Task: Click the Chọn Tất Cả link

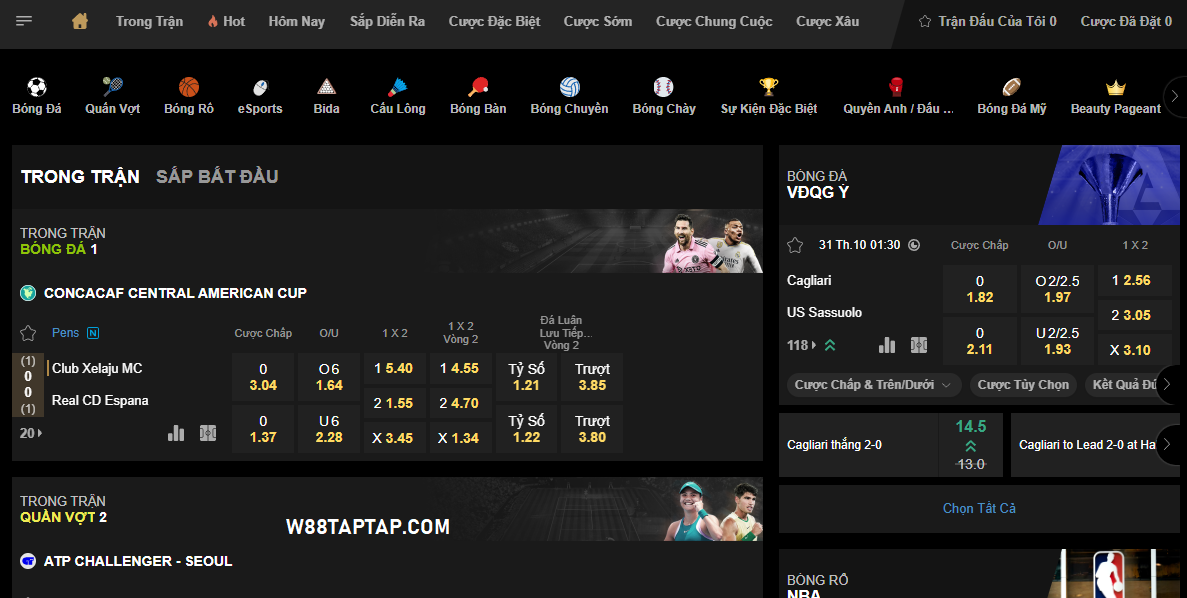Action: [979, 508]
